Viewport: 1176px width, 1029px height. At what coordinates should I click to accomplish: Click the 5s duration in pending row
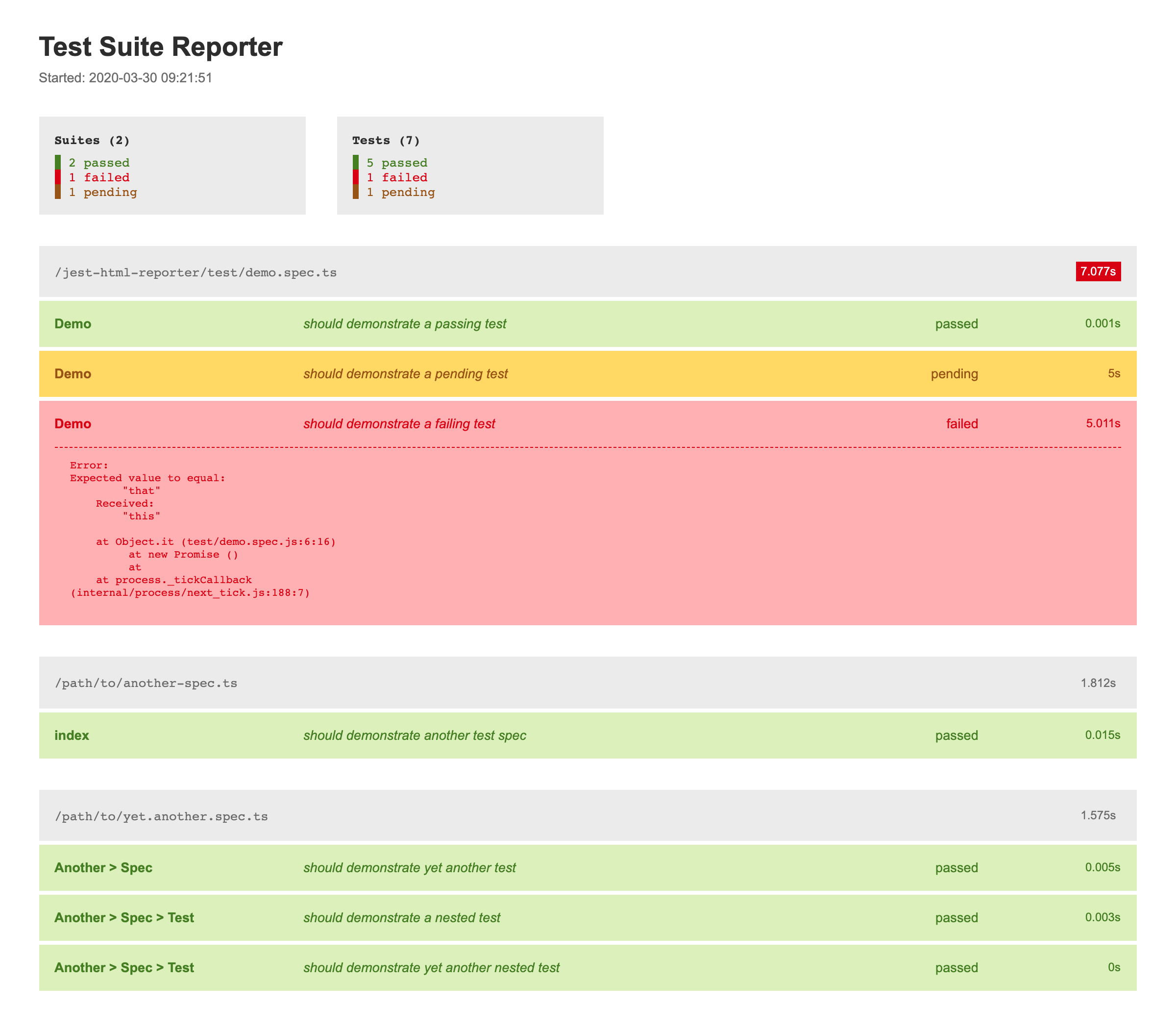coord(1114,374)
